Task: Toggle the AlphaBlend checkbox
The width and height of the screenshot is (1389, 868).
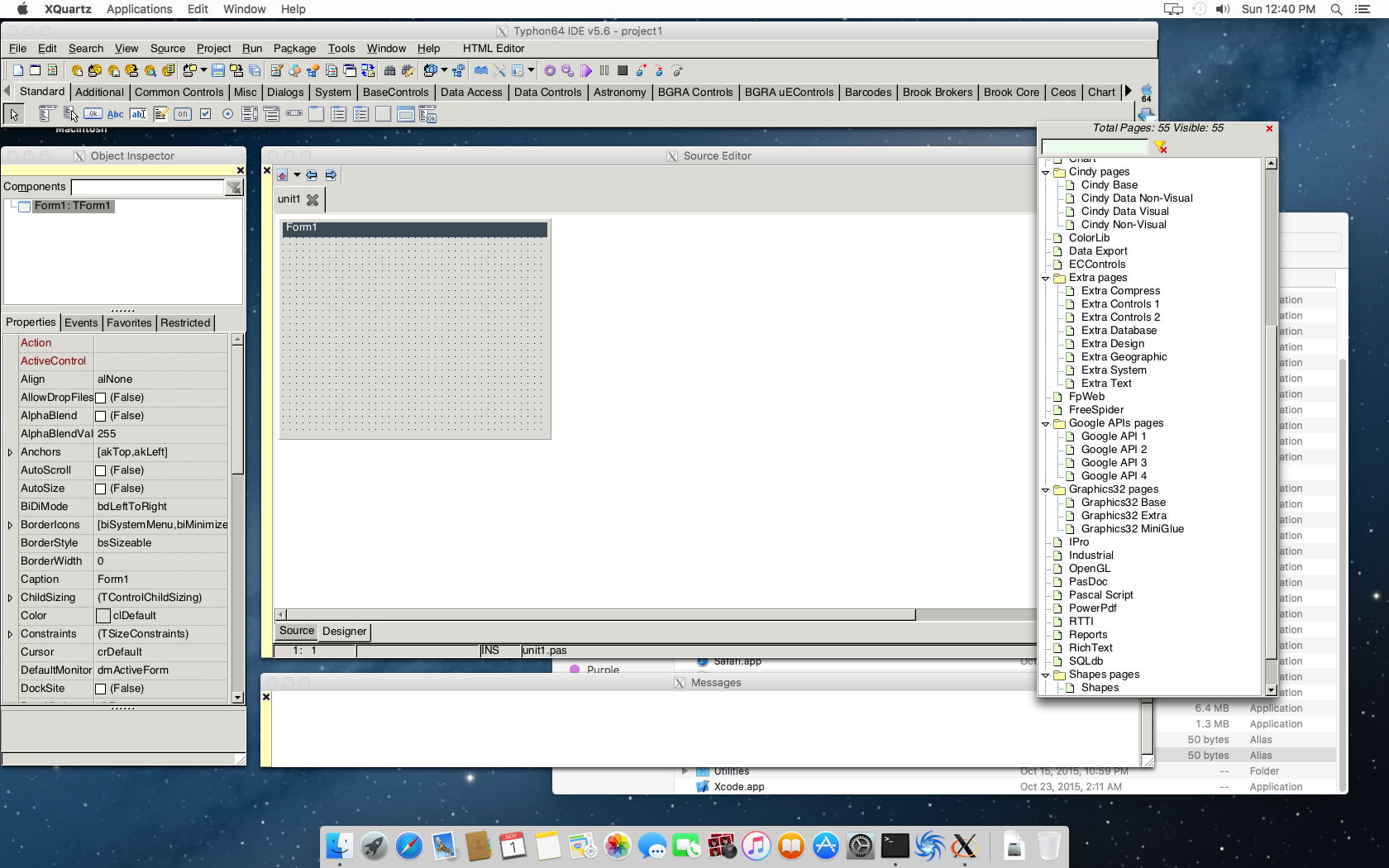Action: [101, 416]
